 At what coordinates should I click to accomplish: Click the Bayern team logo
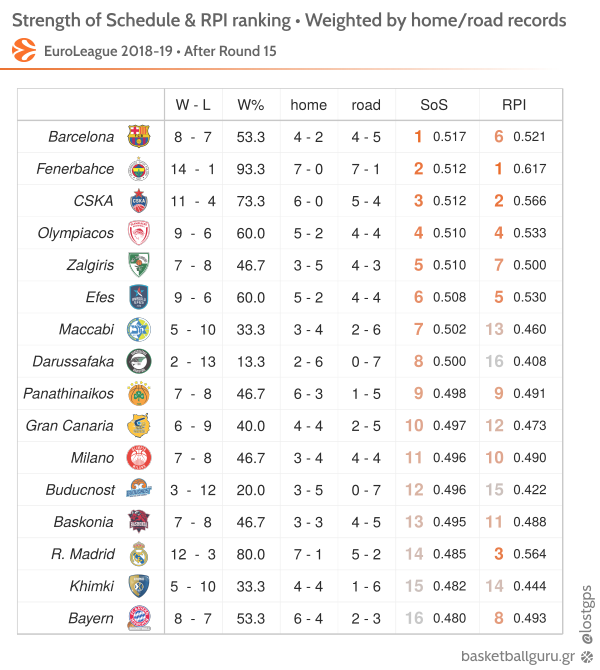point(139,618)
